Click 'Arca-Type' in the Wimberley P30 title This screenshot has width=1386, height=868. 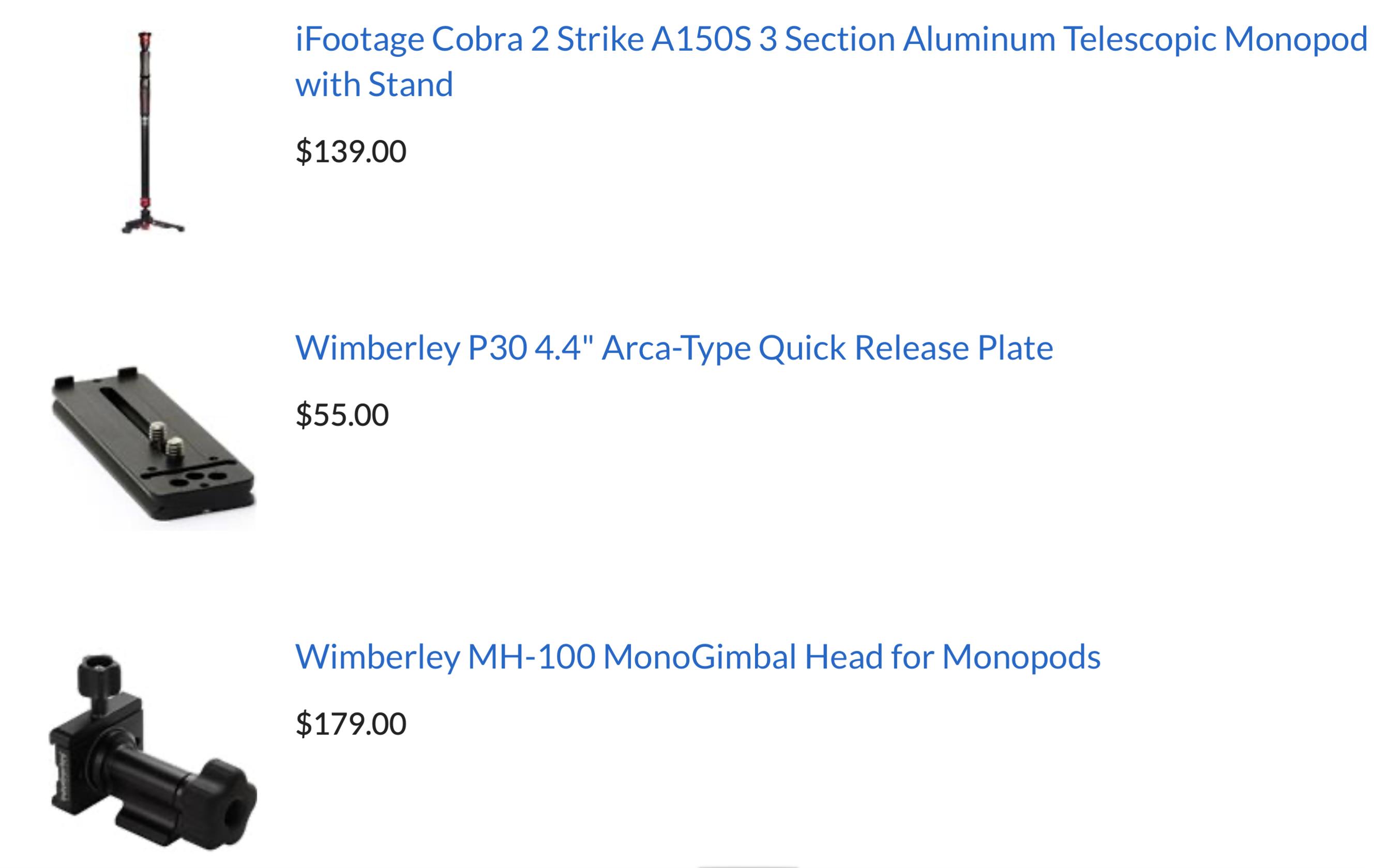point(675,348)
